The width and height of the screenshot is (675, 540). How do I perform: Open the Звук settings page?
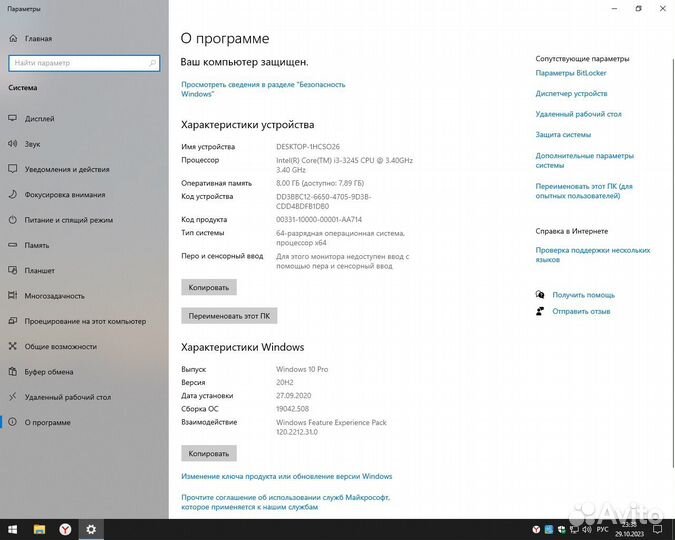[x=32, y=144]
